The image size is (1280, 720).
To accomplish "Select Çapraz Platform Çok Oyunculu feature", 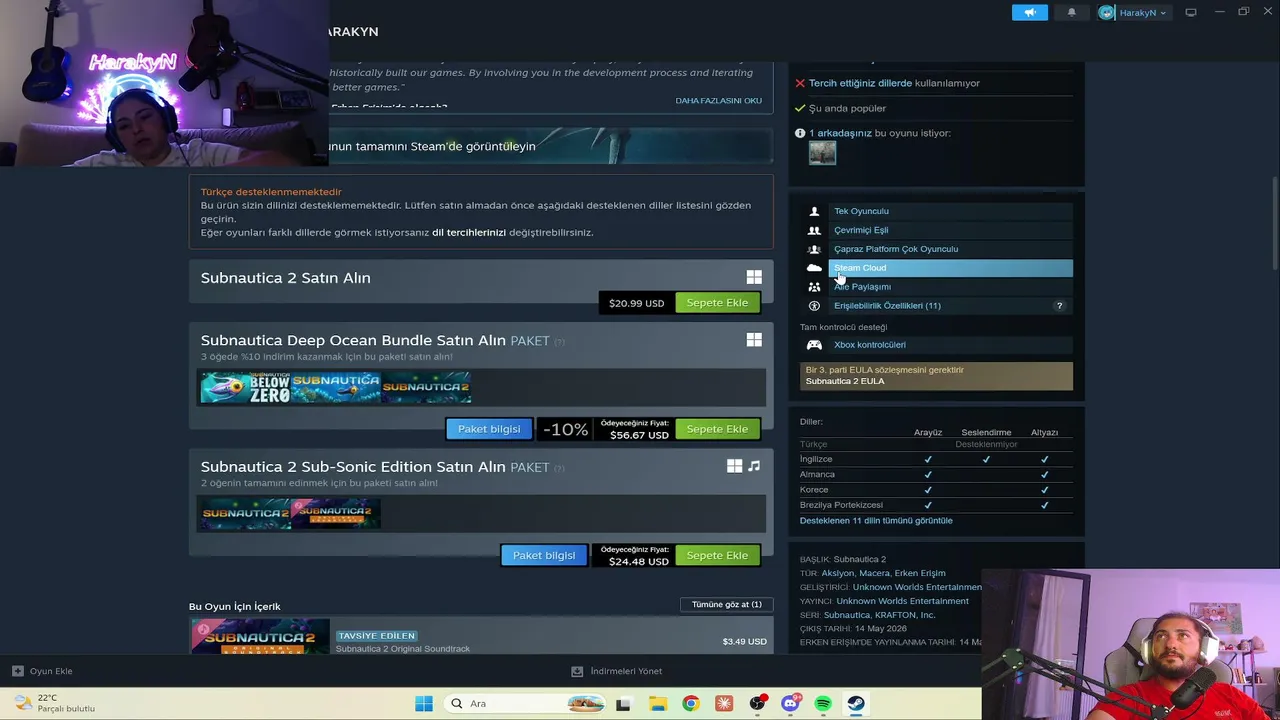I will pyautogui.click(x=950, y=249).
